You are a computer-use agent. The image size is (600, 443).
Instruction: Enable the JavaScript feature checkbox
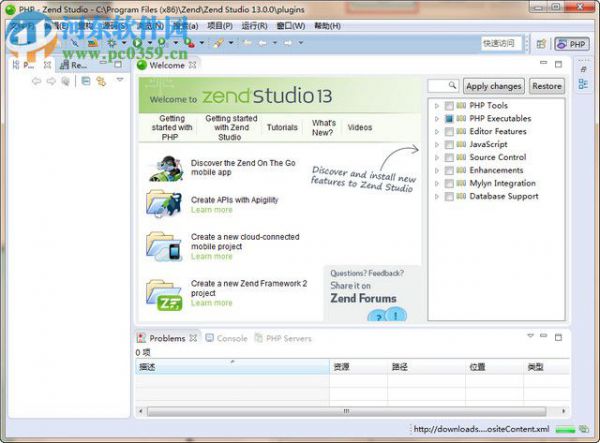(449, 145)
